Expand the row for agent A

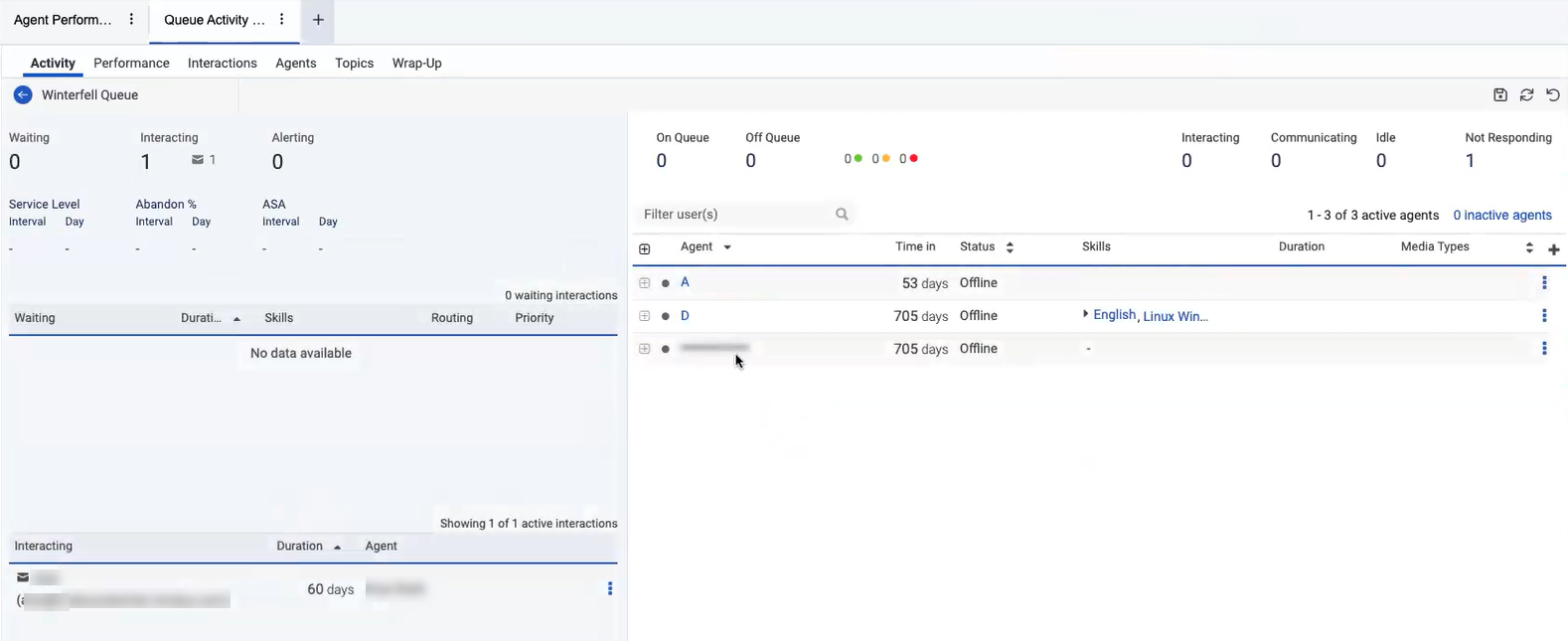pyautogui.click(x=645, y=283)
